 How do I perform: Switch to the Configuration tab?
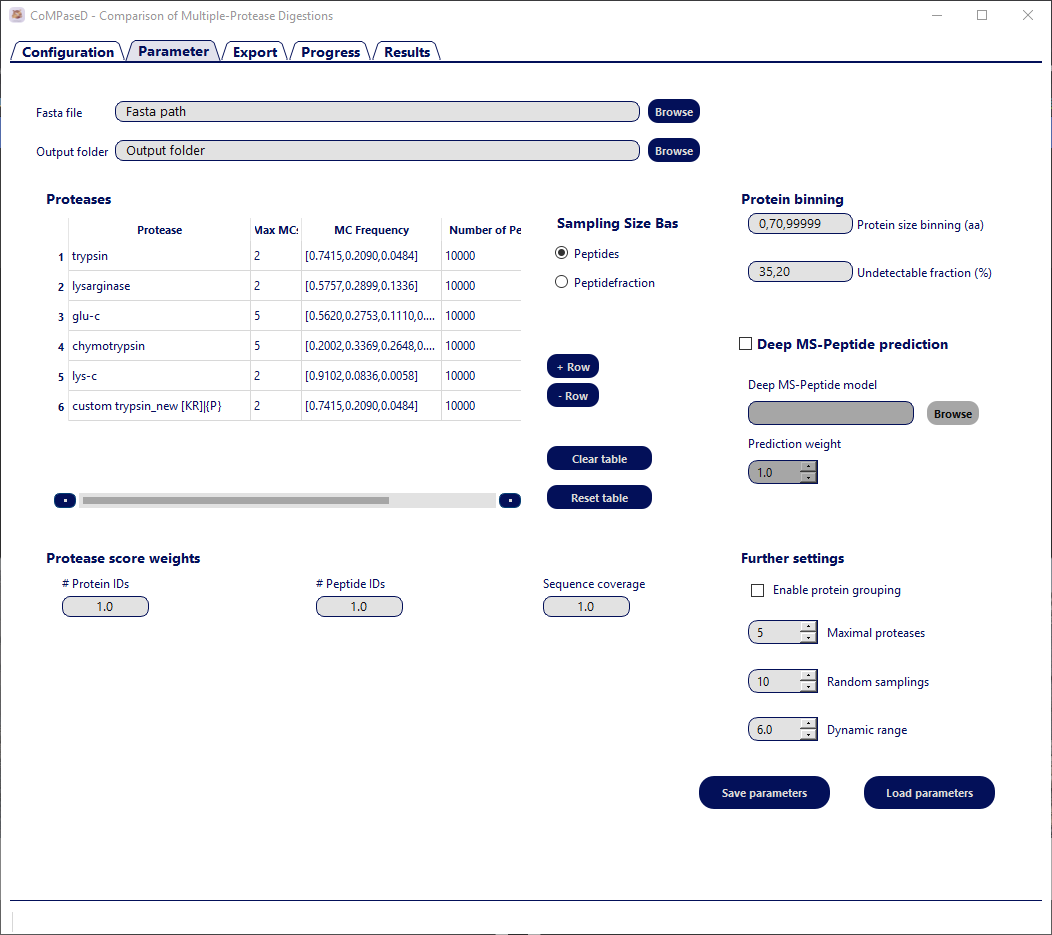[x=67, y=52]
